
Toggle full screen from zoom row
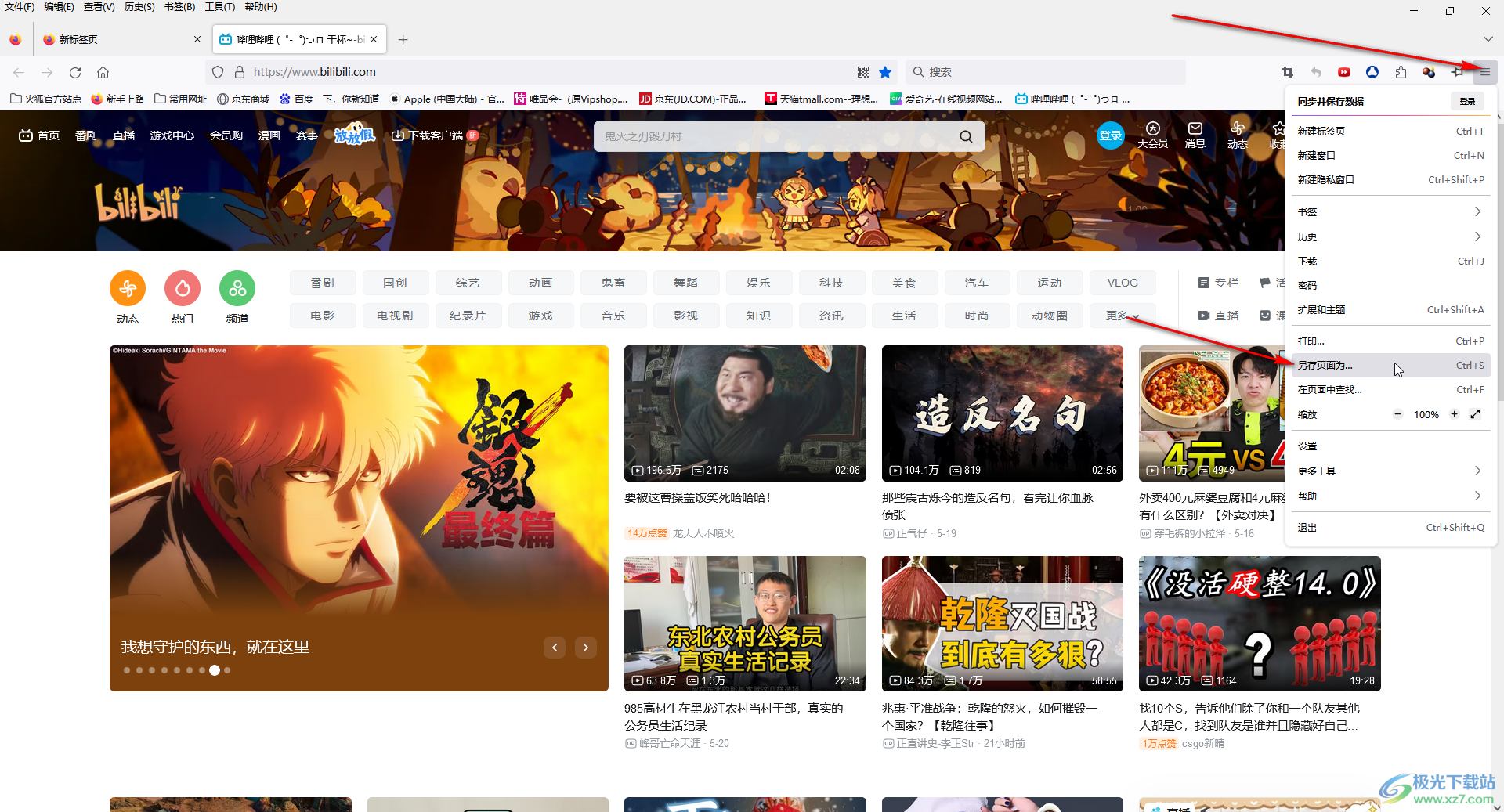(x=1475, y=414)
